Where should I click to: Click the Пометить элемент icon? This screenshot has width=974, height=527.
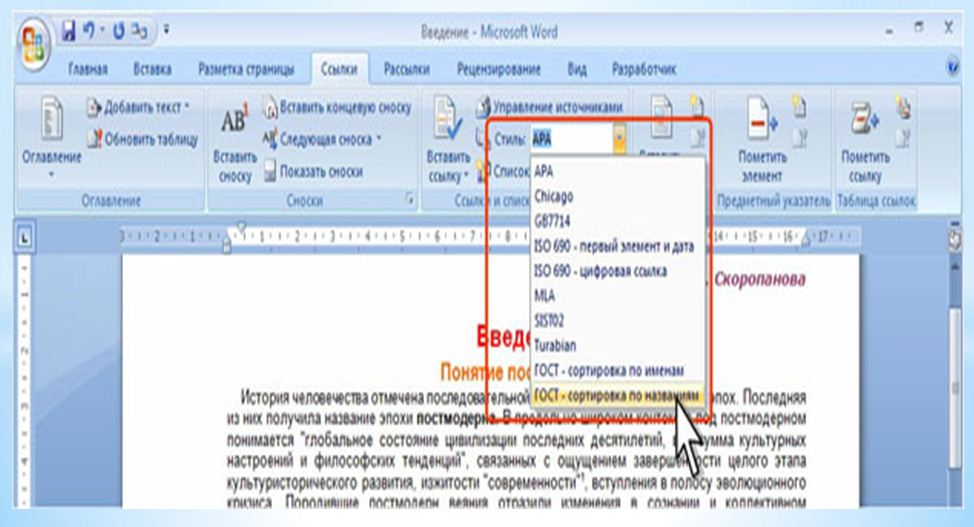tap(762, 118)
